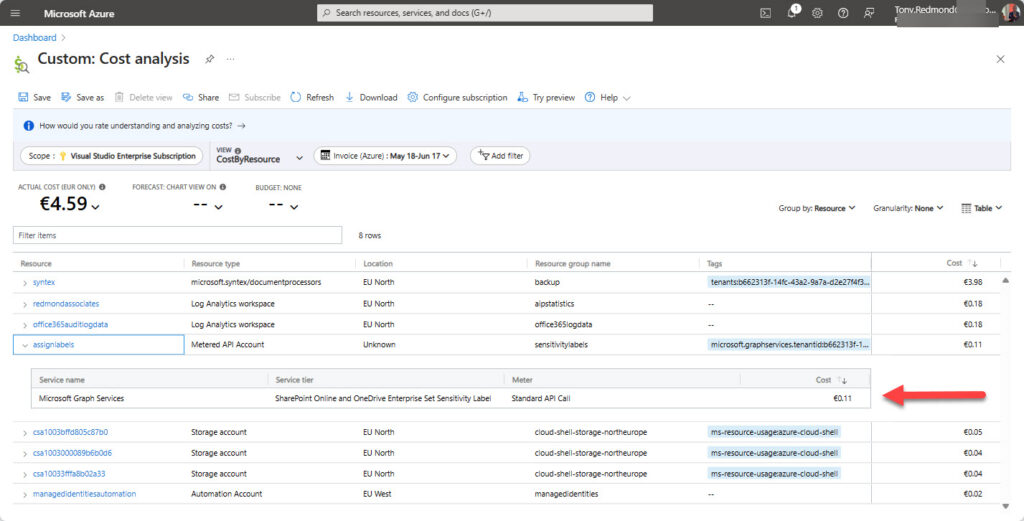Image resolution: width=1024 pixels, height=521 pixels.
Task: Click scrollbar down arrow in the table
Action: (1006, 506)
